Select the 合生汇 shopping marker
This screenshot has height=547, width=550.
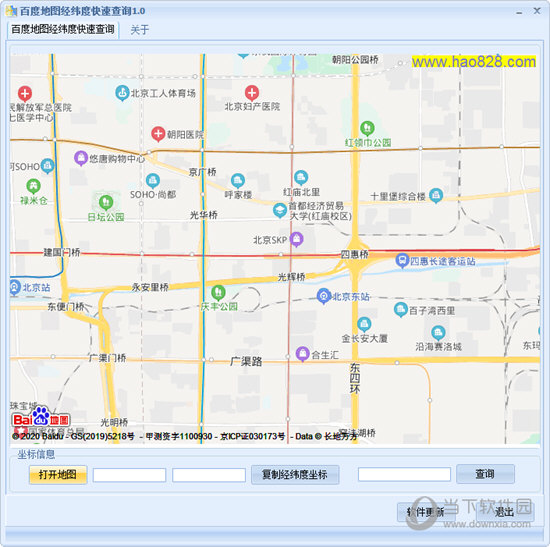coord(302,354)
